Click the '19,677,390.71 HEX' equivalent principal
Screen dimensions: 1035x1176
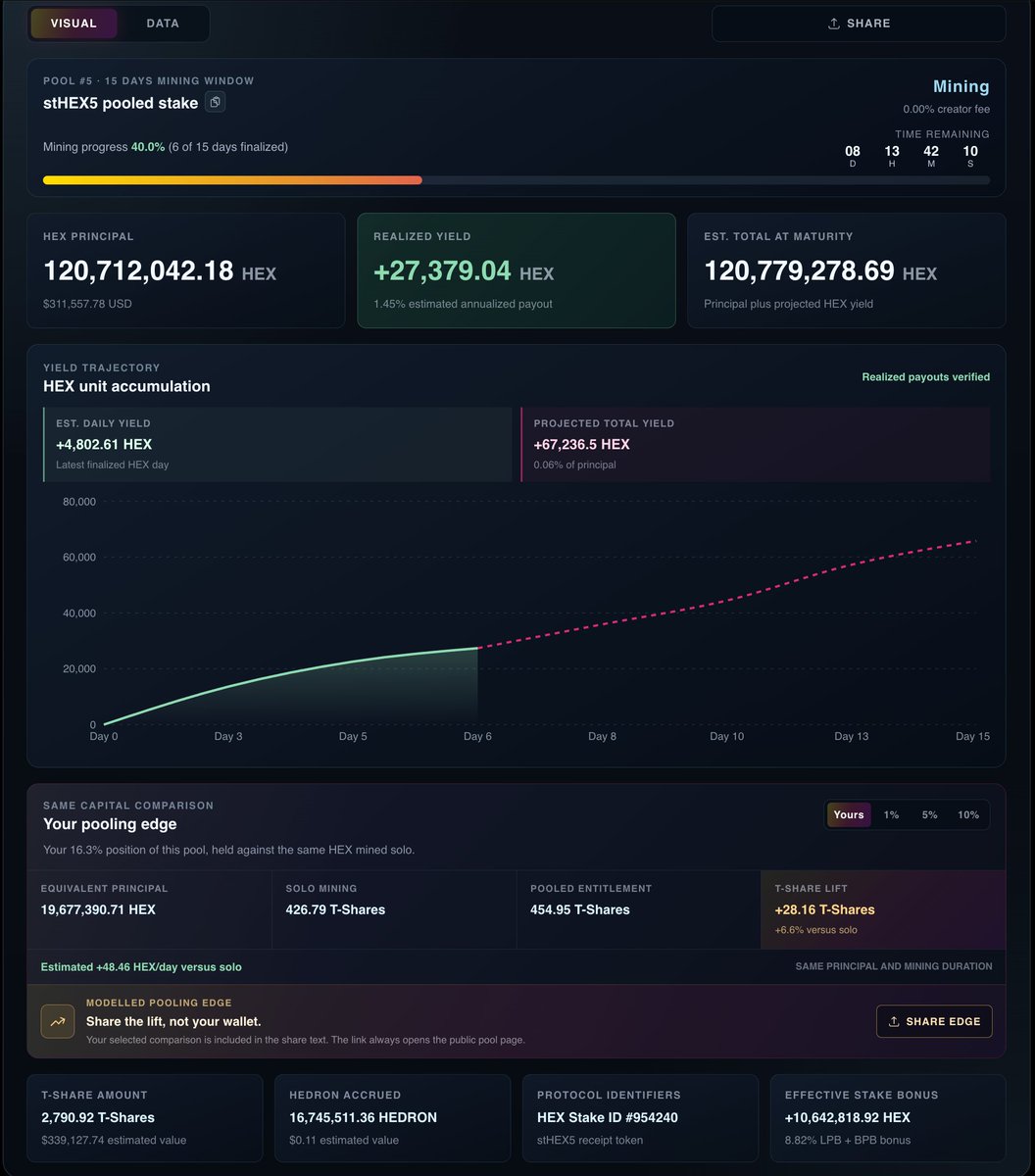coord(98,909)
